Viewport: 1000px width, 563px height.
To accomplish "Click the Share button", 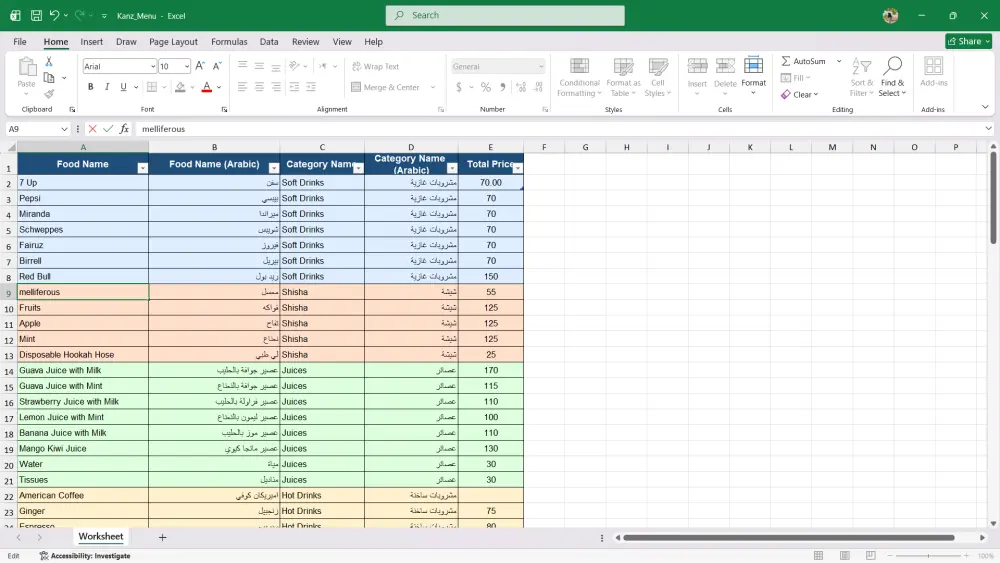I will (x=968, y=41).
